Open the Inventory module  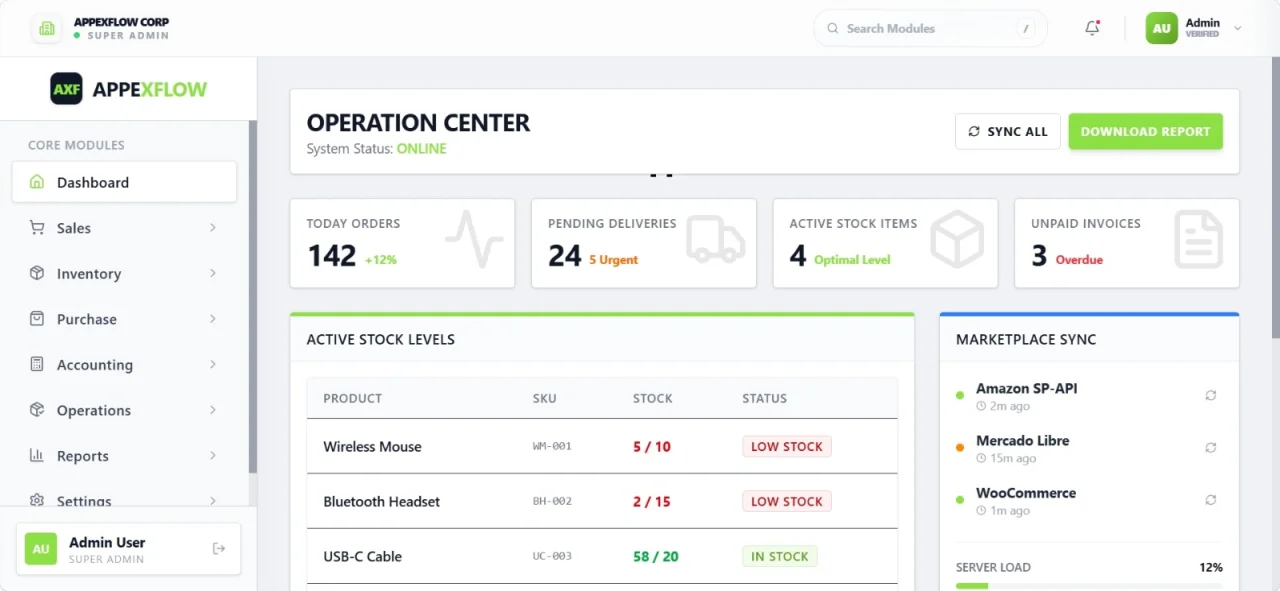pos(125,273)
